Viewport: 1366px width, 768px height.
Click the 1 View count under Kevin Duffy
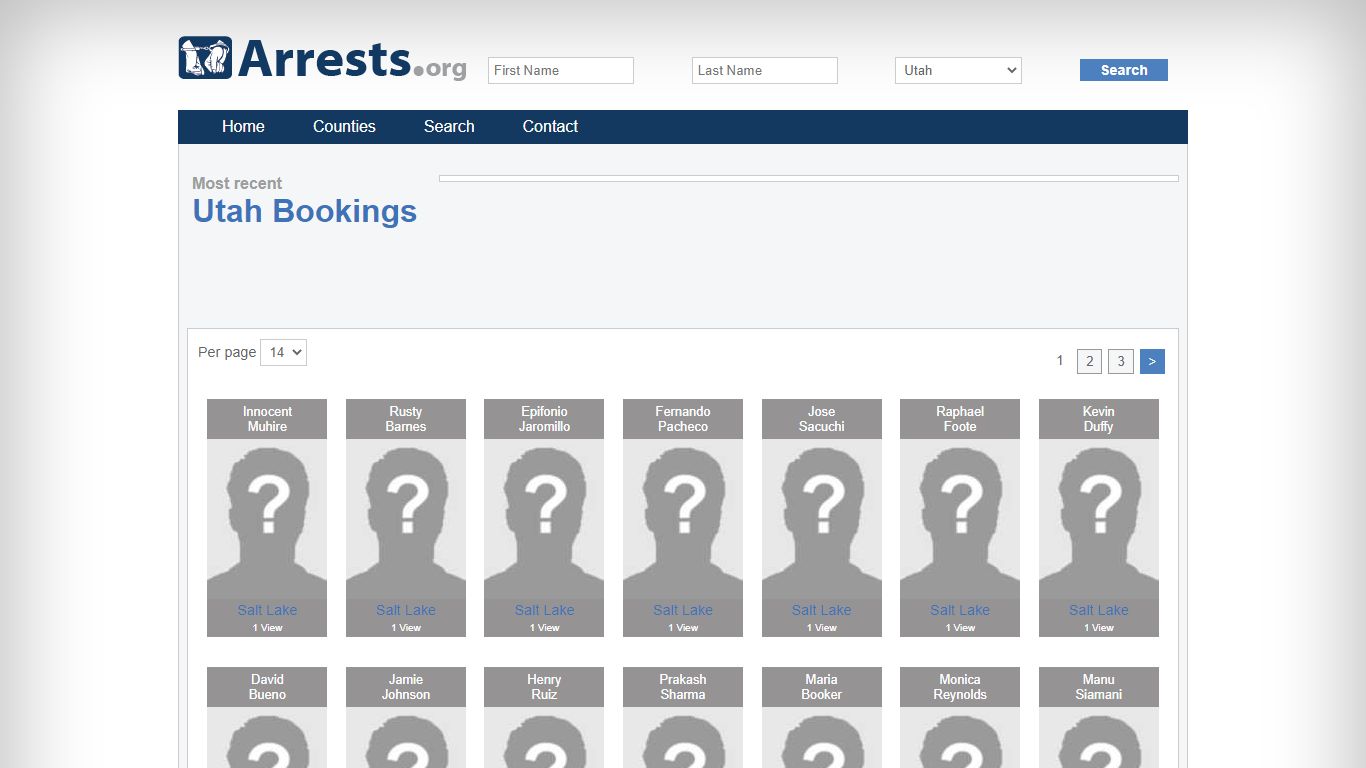[1099, 628]
